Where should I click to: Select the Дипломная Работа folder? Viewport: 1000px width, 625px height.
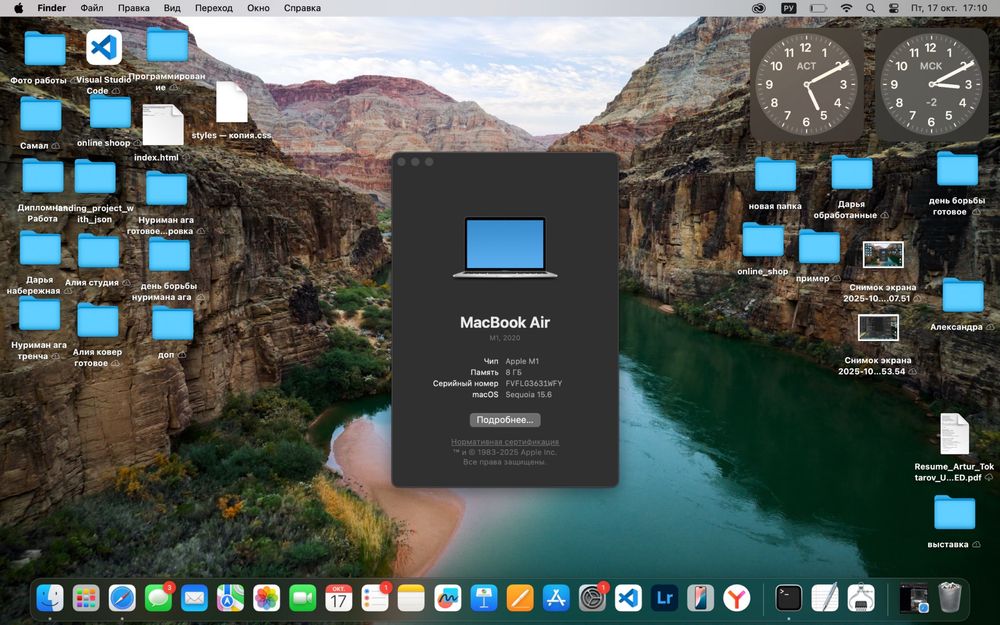43,176
